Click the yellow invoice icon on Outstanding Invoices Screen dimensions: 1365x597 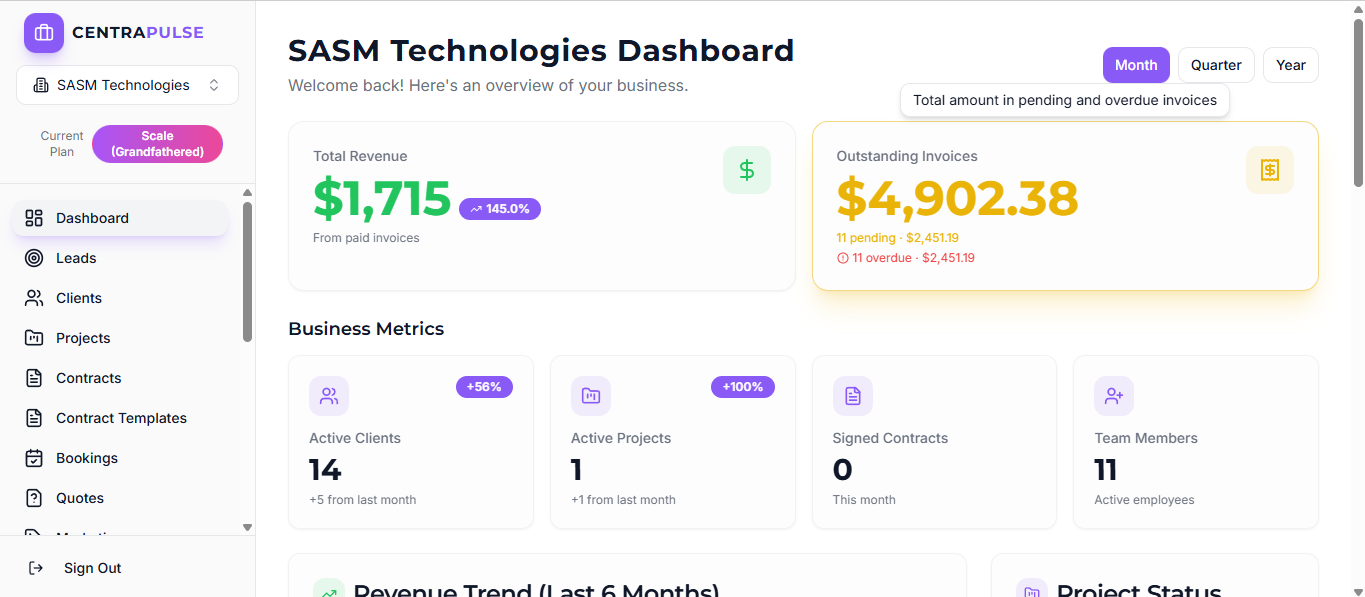click(x=1270, y=170)
